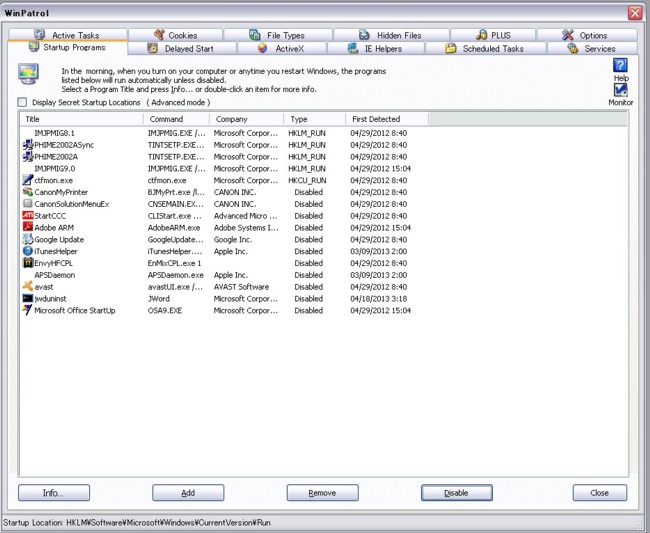Screen dimensions: 650x533
Task: Click the Options tab tools icon
Action: (568, 35)
